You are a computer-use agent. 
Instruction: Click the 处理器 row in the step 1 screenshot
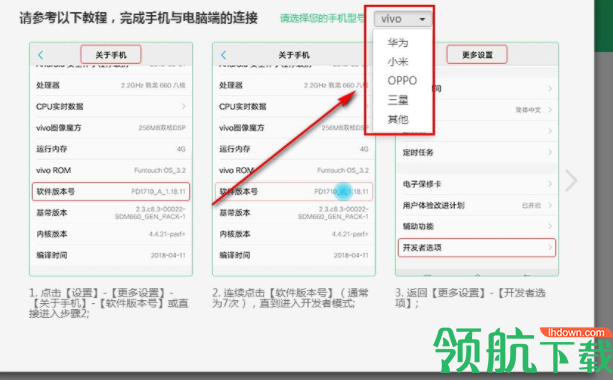tap(111, 85)
